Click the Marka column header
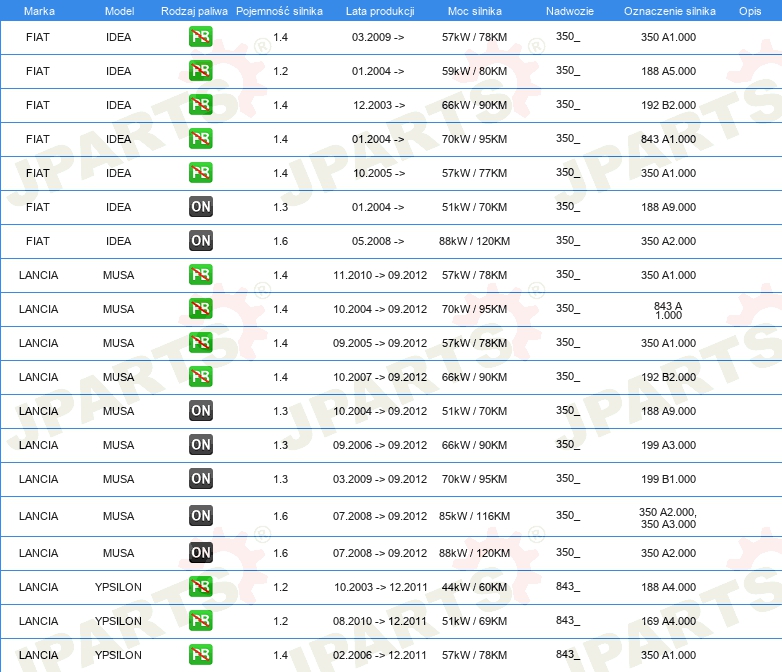 tap(39, 11)
